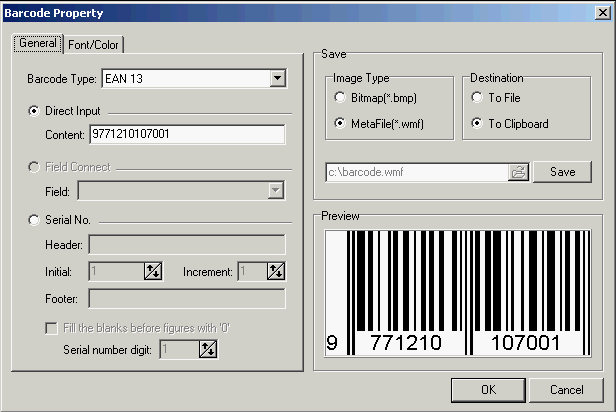Screen dimensions: 616x412
Task: Click the Save button
Action: click(x=563, y=172)
